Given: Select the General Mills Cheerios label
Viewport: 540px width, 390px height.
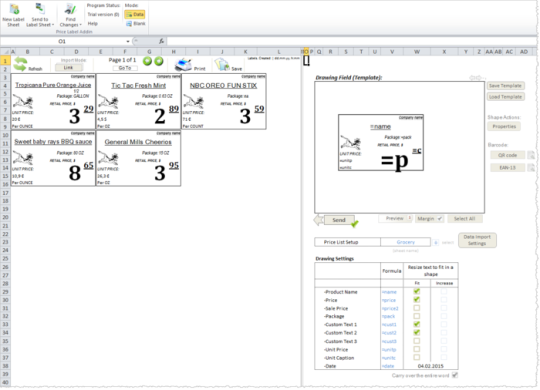Looking at the screenshot, I should click(138, 158).
